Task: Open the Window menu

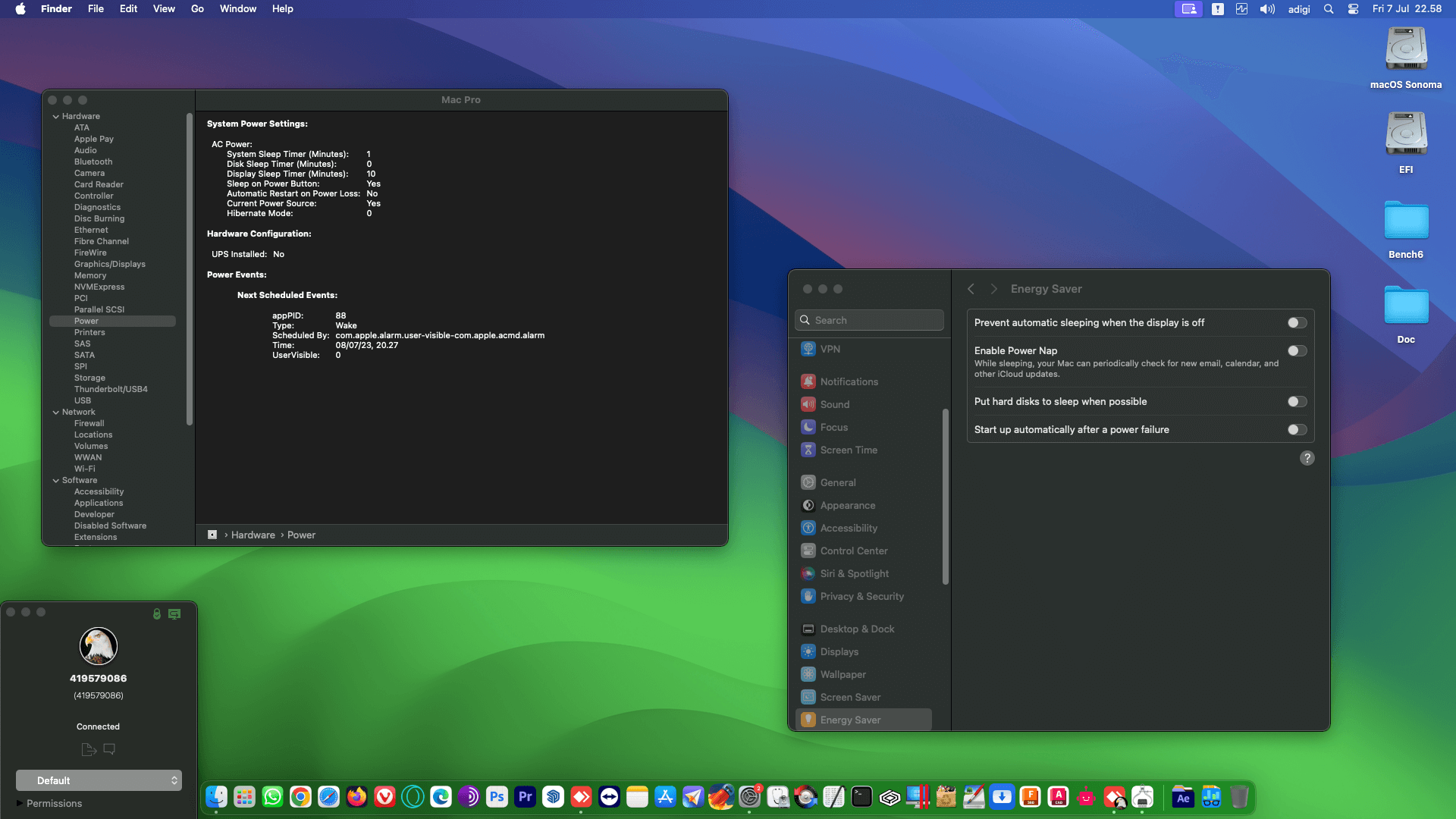Action: [238, 9]
